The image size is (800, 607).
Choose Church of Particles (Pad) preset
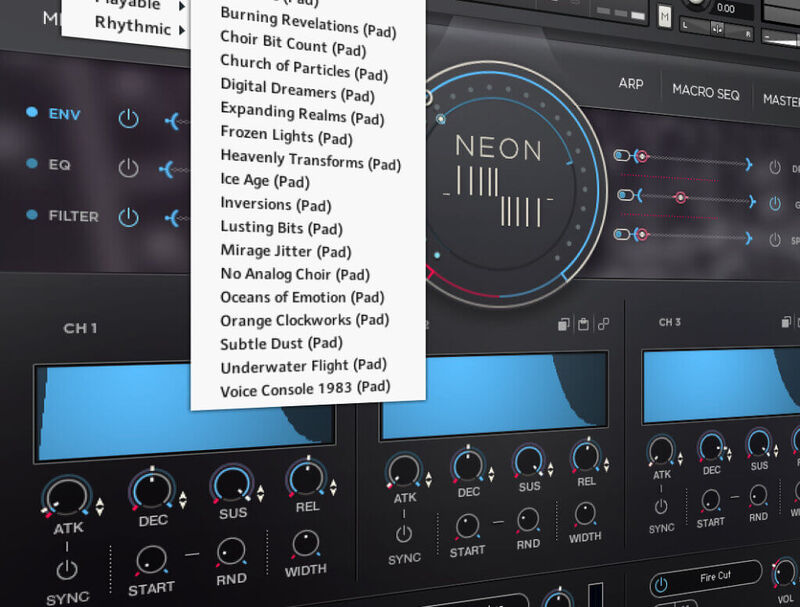point(304,67)
